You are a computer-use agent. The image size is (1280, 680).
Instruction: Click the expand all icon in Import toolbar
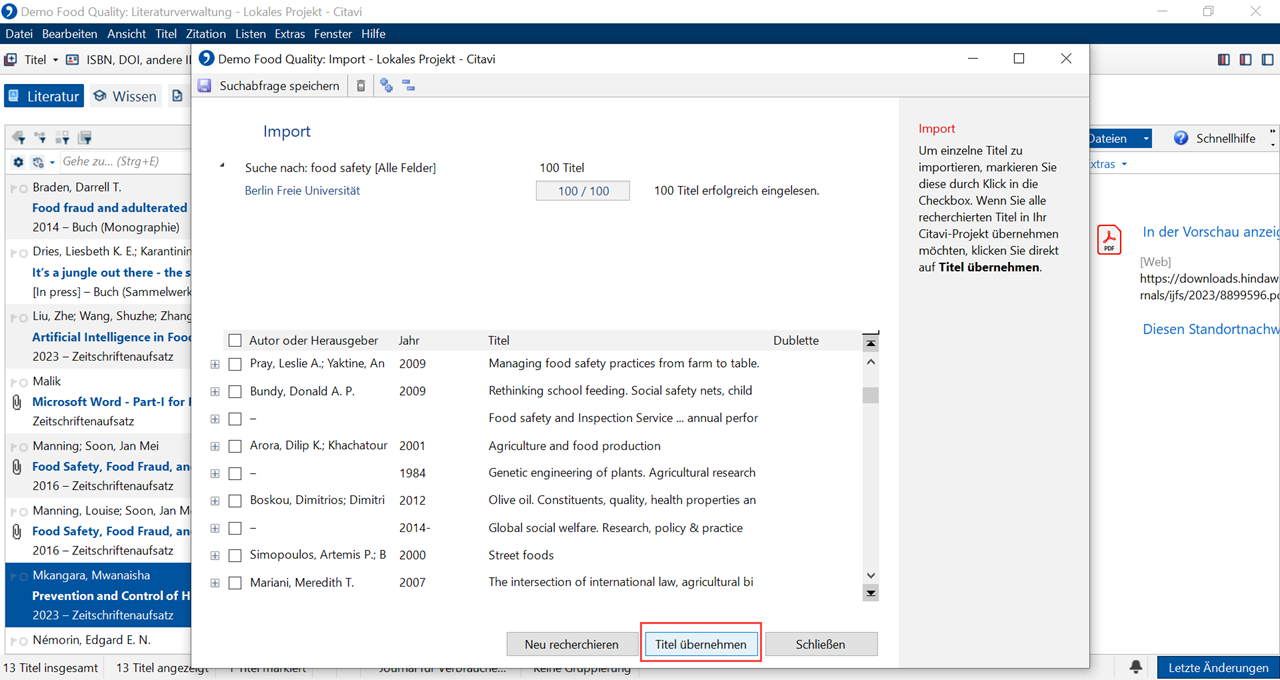pyautogui.click(x=386, y=86)
